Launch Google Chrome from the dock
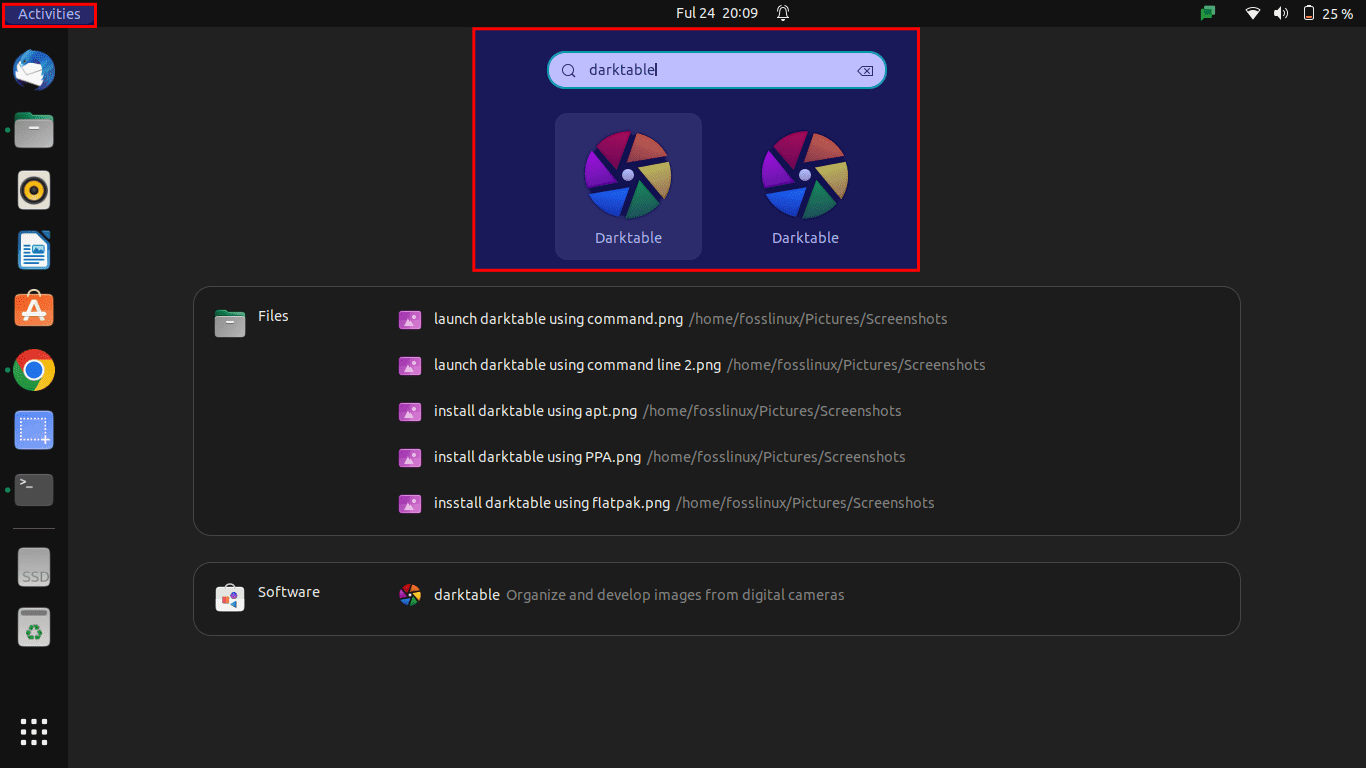This screenshot has width=1366, height=768. (x=34, y=370)
